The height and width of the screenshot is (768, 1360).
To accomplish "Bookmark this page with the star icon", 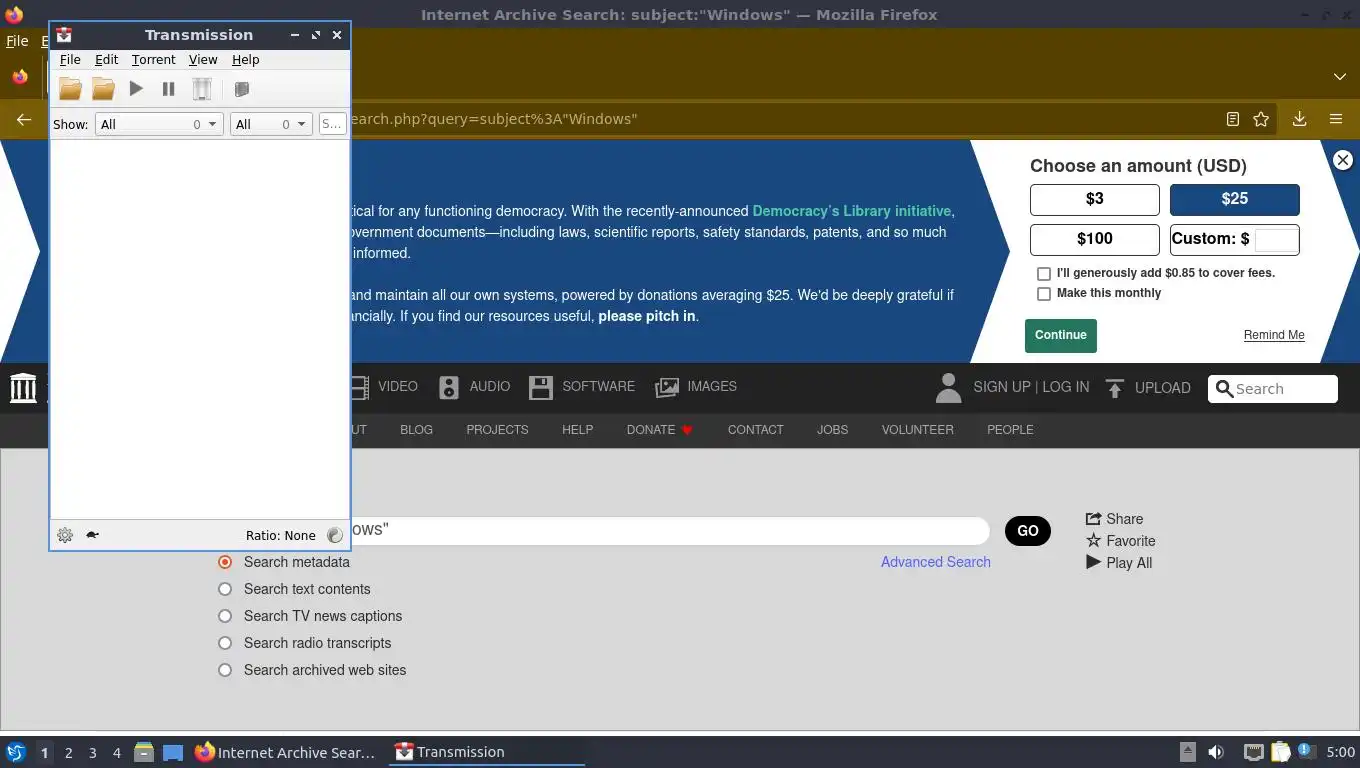I will click(x=1261, y=119).
